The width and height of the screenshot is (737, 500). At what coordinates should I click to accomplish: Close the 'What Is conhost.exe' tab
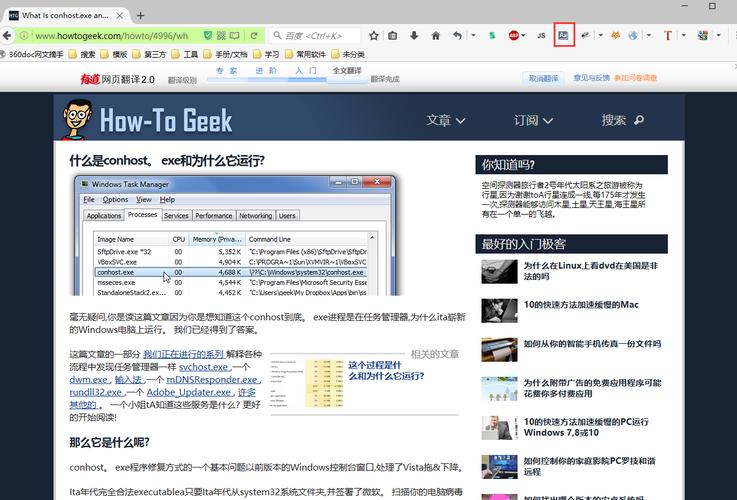119,16
